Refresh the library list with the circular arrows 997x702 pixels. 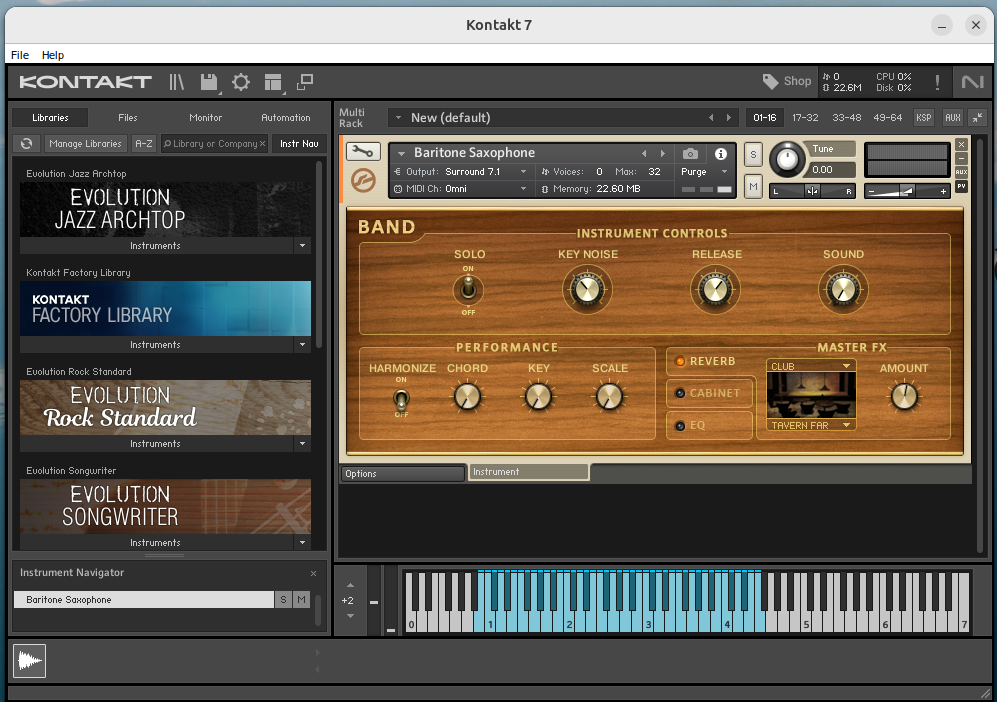pos(27,144)
